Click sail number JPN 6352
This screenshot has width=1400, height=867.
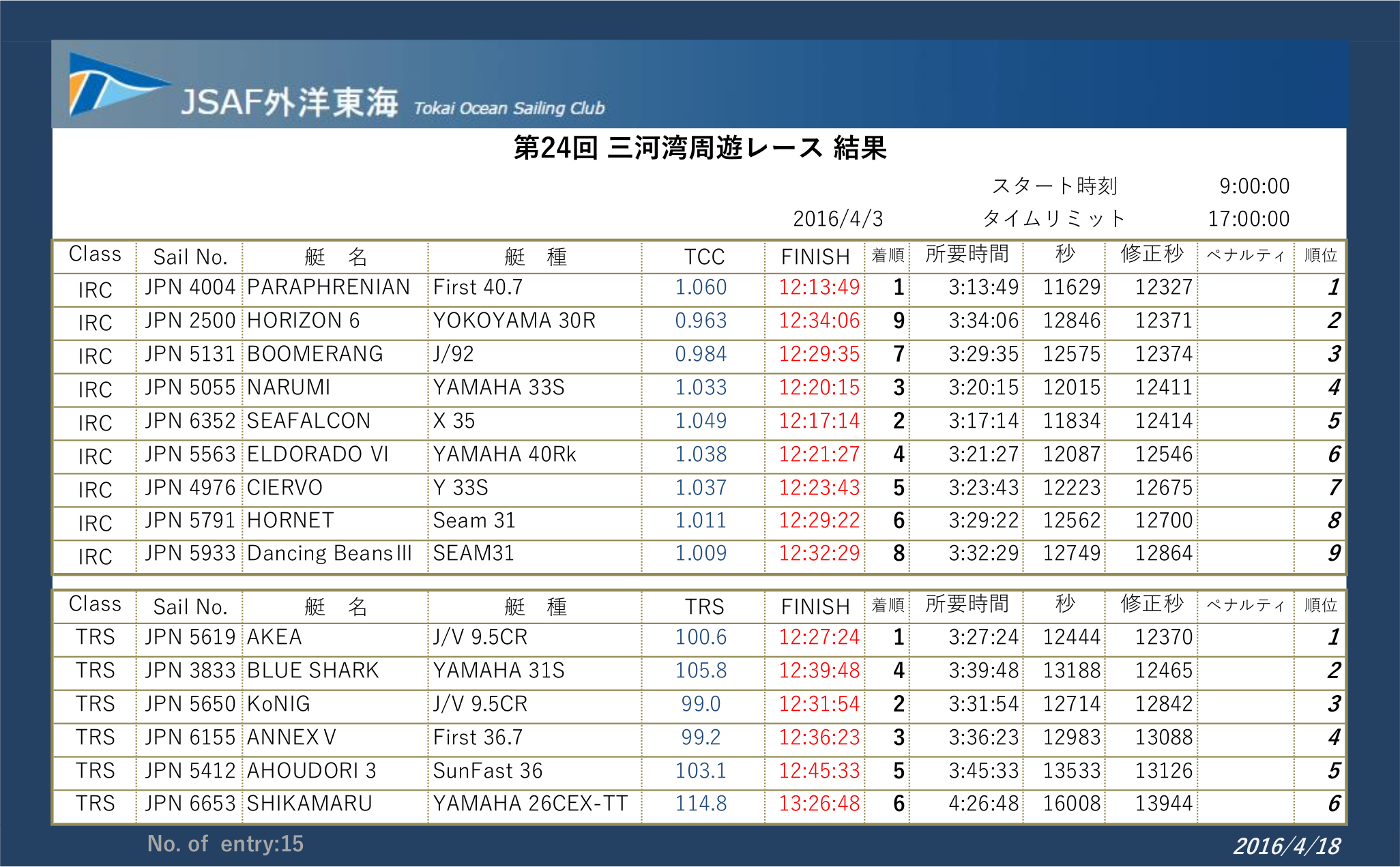point(190,421)
